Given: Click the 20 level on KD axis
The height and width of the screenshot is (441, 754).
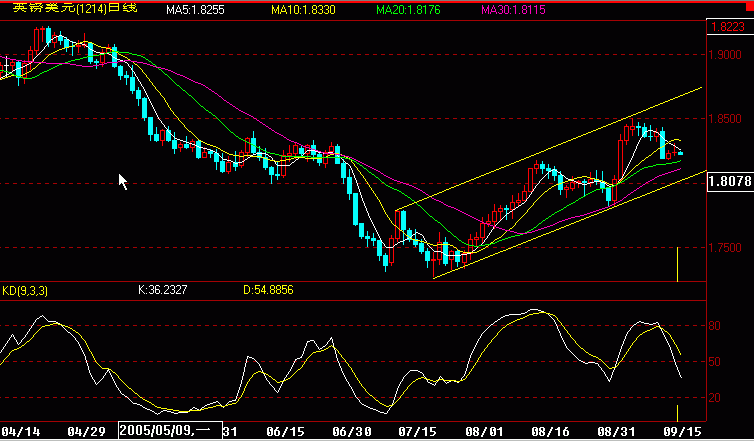Looking at the screenshot, I should click(715, 398).
